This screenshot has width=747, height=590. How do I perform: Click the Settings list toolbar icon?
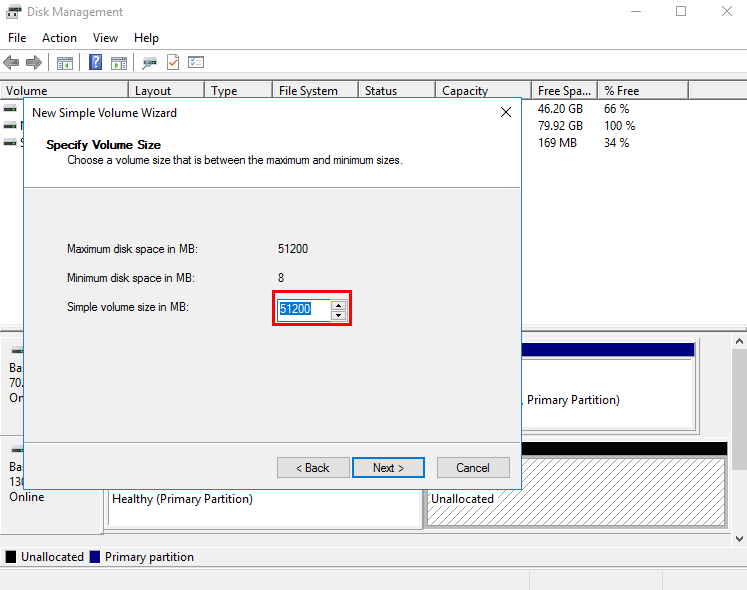[x=196, y=62]
